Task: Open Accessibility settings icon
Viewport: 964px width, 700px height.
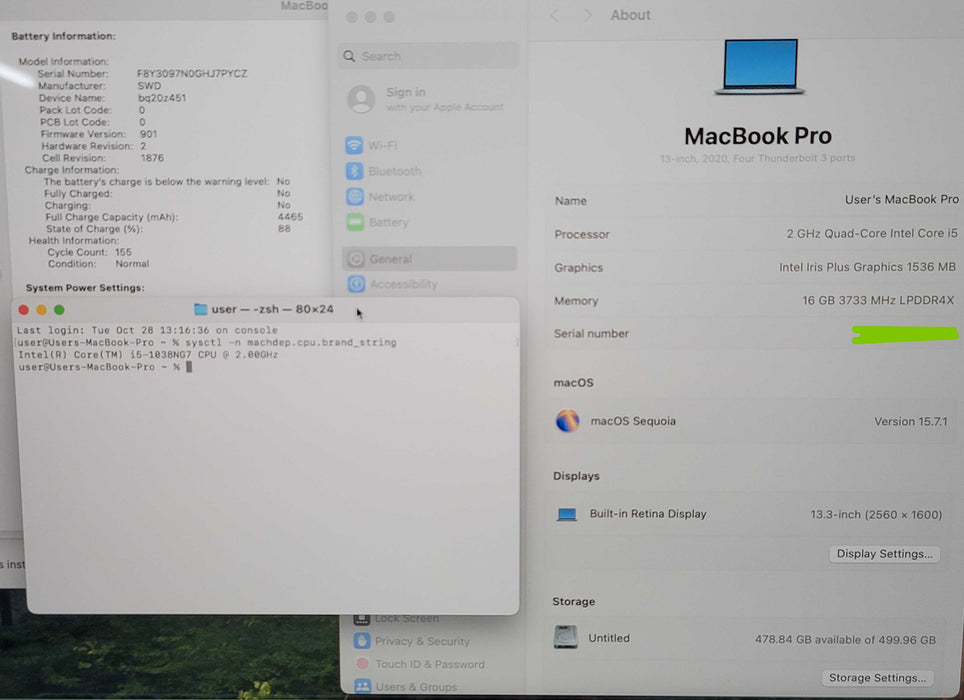Action: [x=356, y=284]
